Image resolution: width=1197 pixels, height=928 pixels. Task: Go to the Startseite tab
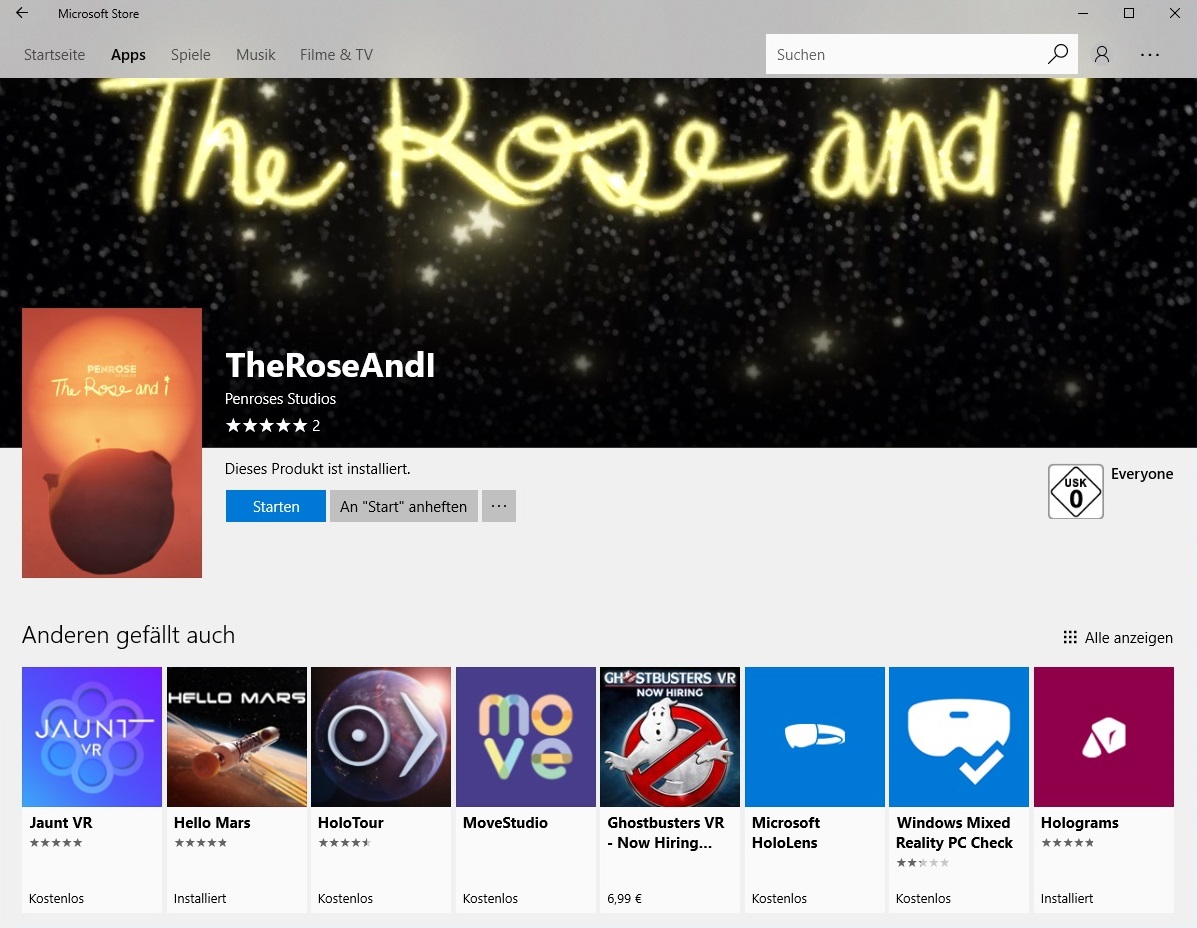pyautogui.click(x=54, y=55)
